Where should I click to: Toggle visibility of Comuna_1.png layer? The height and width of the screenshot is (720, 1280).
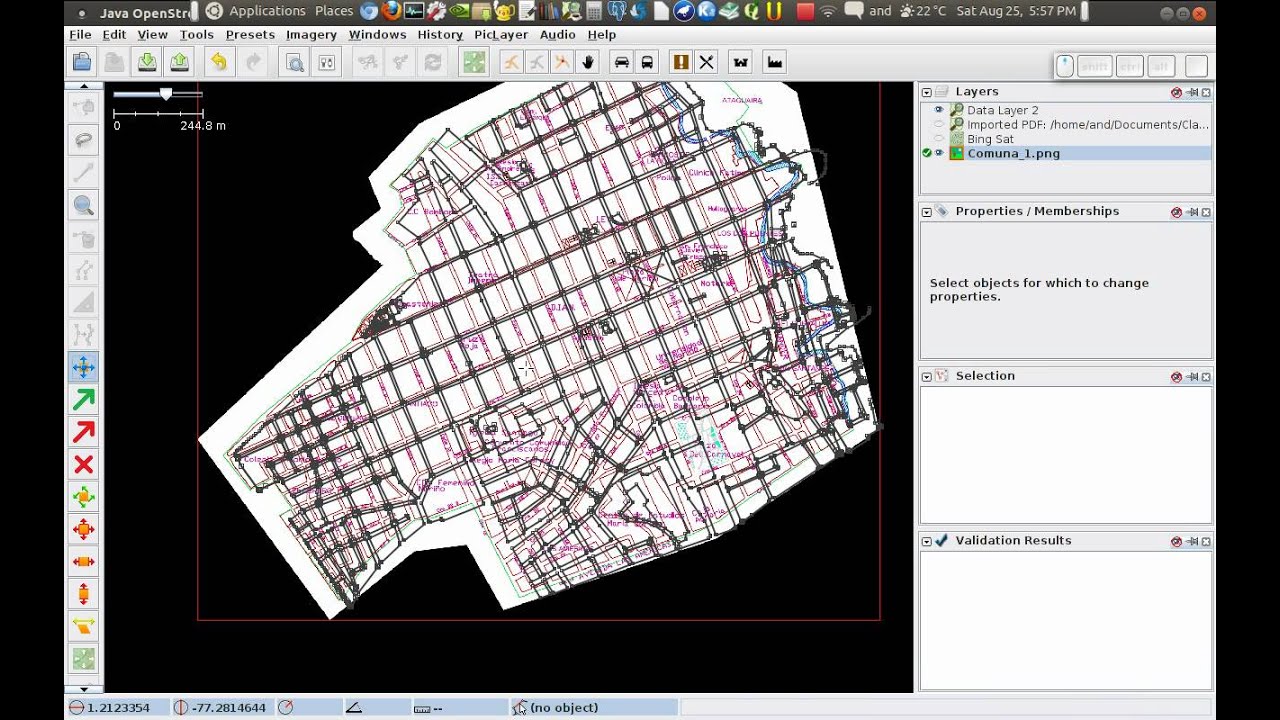point(939,153)
